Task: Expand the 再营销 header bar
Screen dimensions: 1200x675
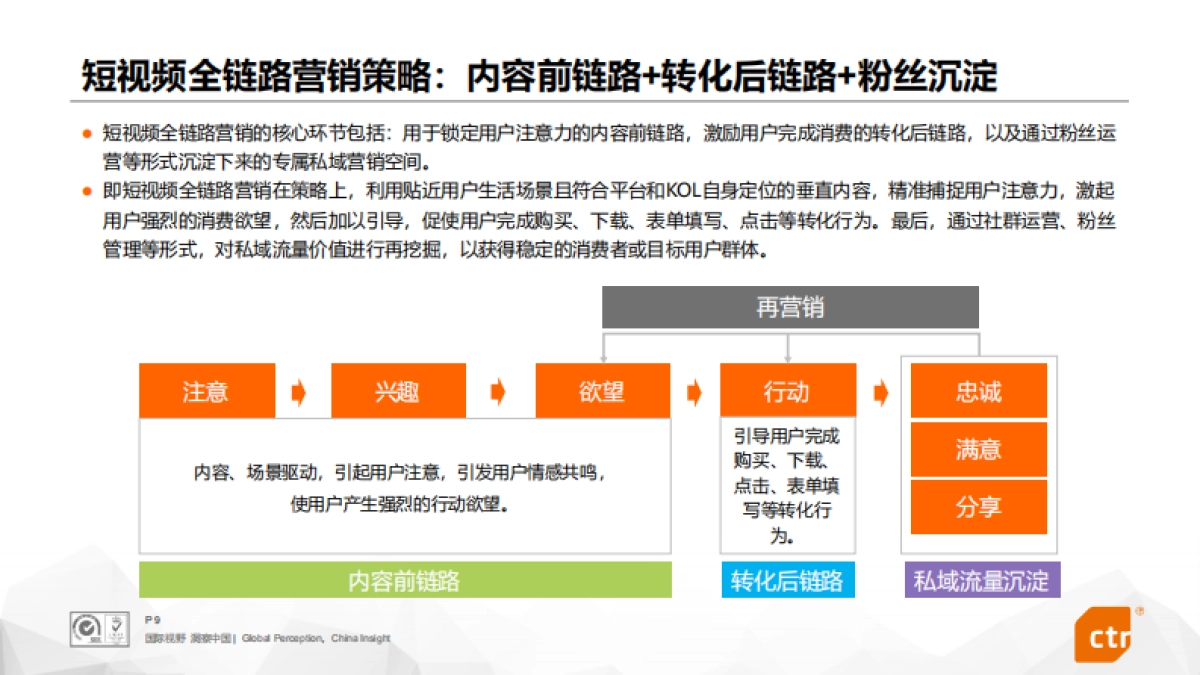Action: 790,307
